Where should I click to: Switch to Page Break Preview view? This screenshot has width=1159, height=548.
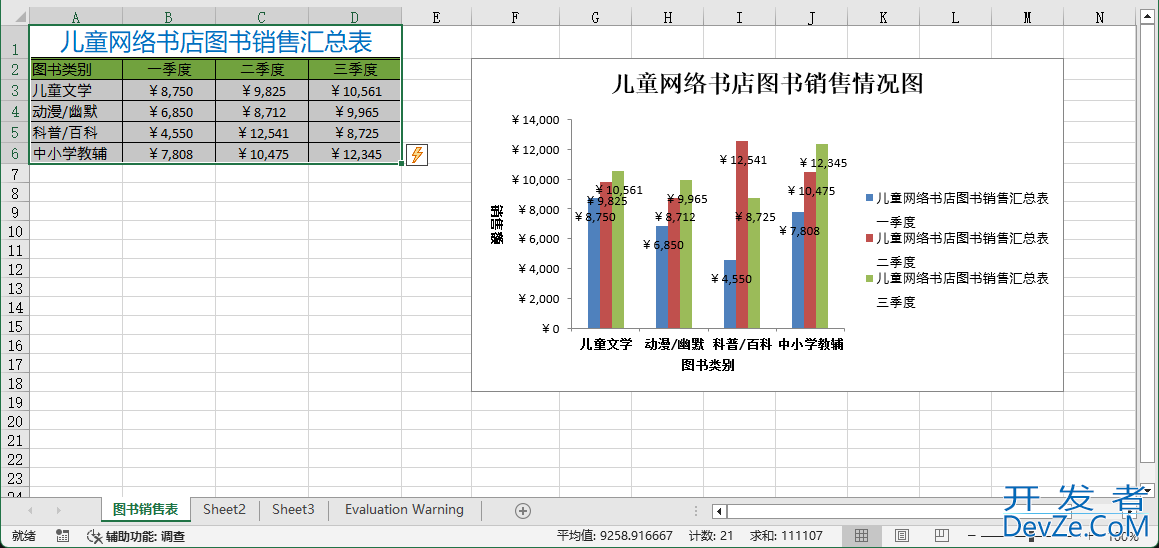click(x=939, y=536)
